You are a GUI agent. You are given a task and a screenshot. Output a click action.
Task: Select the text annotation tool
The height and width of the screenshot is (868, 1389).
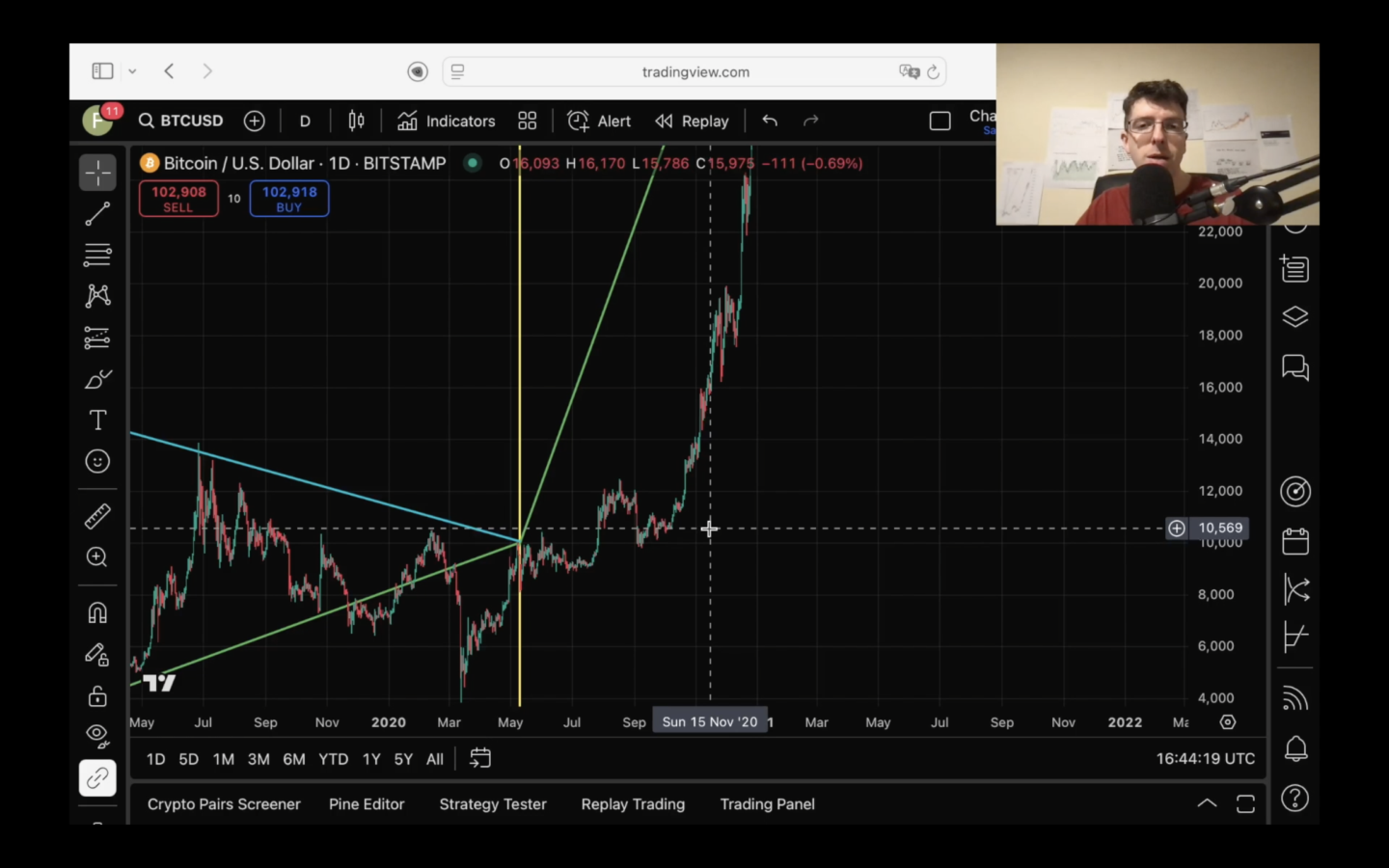(97, 420)
